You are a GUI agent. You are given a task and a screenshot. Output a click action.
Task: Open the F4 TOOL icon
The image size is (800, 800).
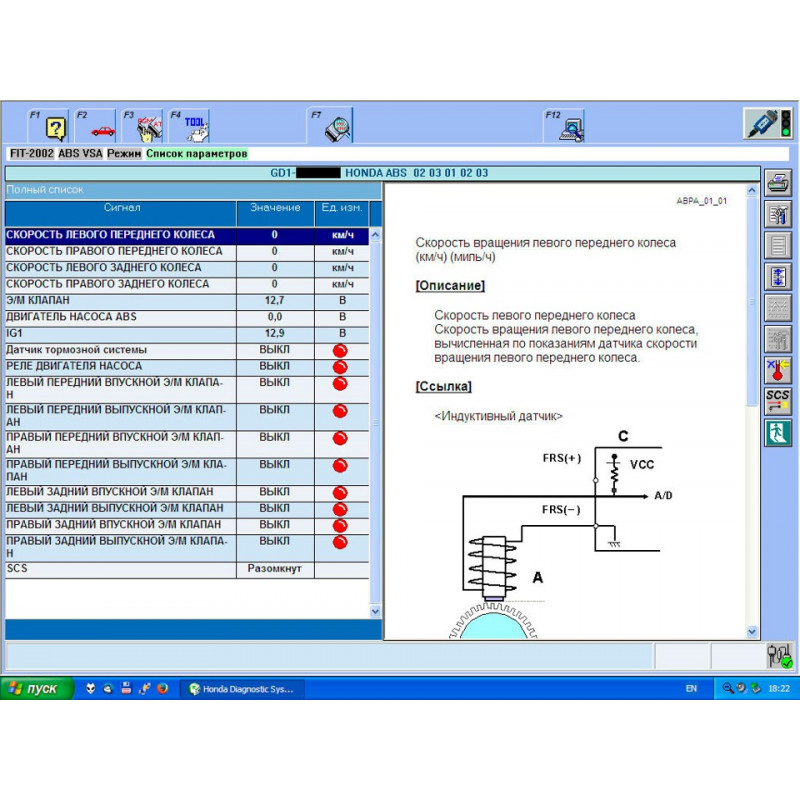click(195, 127)
